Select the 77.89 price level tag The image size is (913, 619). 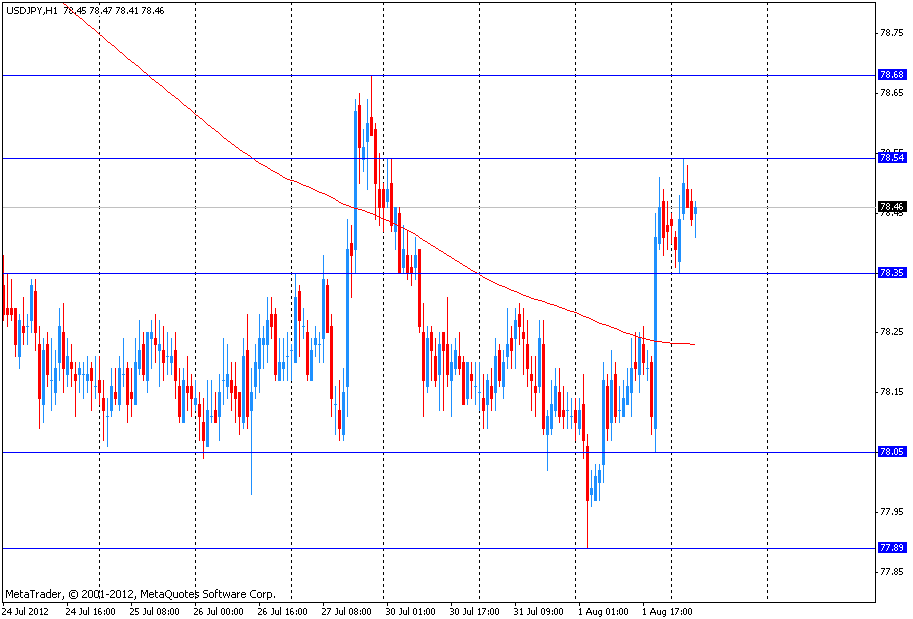tap(891, 548)
